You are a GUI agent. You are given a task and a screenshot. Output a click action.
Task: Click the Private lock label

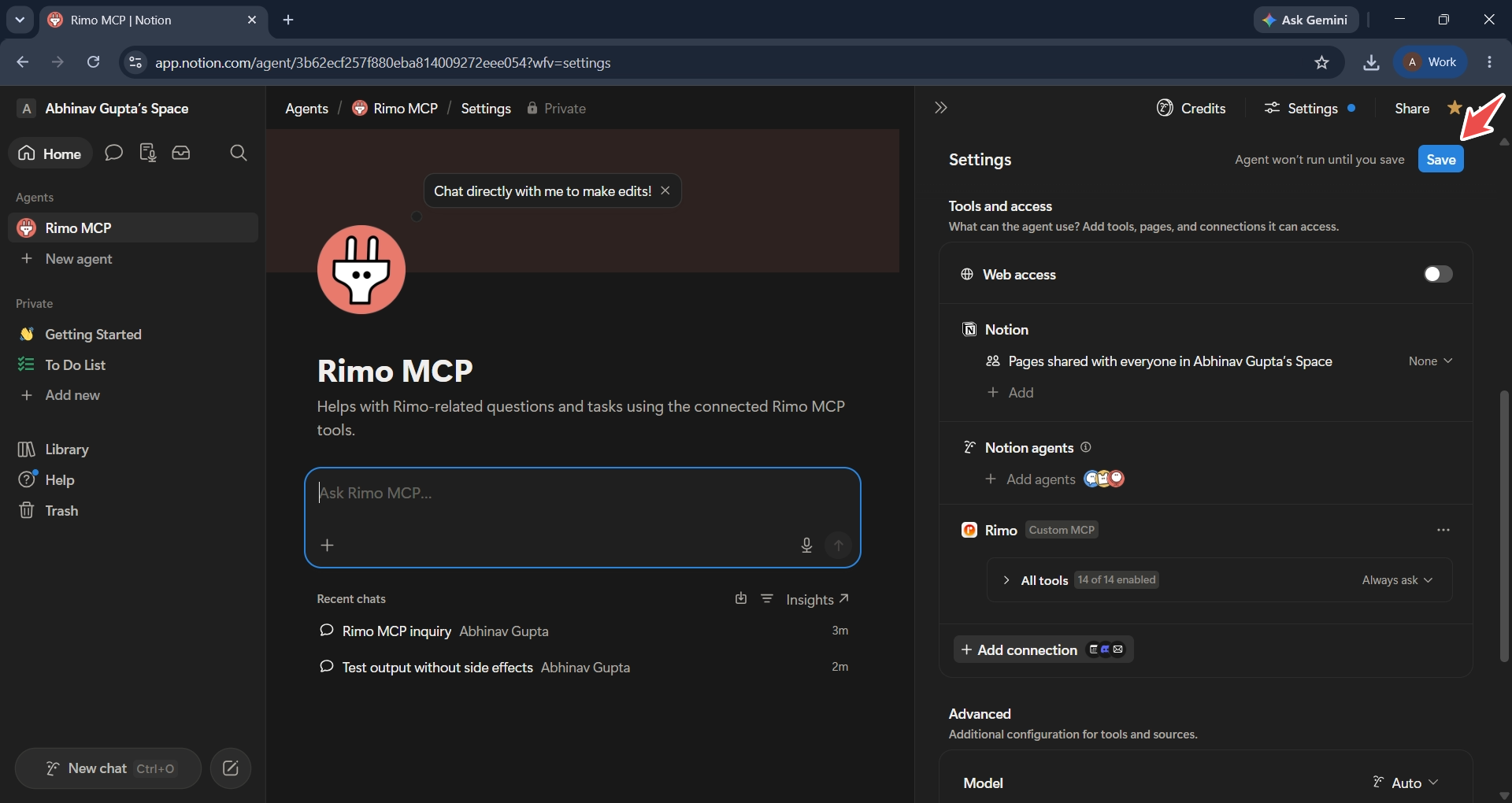(x=556, y=109)
